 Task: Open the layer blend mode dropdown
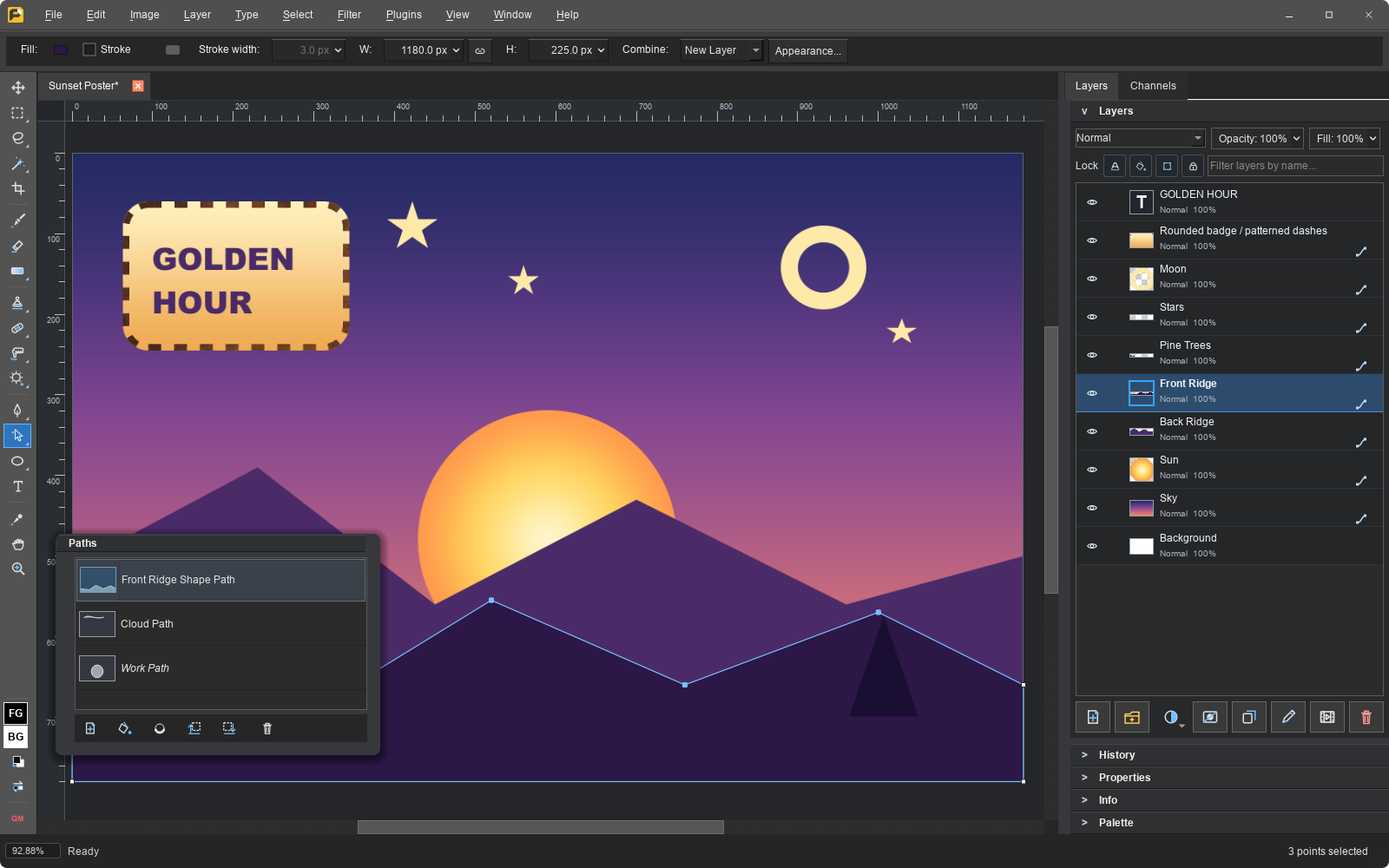coord(1140,138)
